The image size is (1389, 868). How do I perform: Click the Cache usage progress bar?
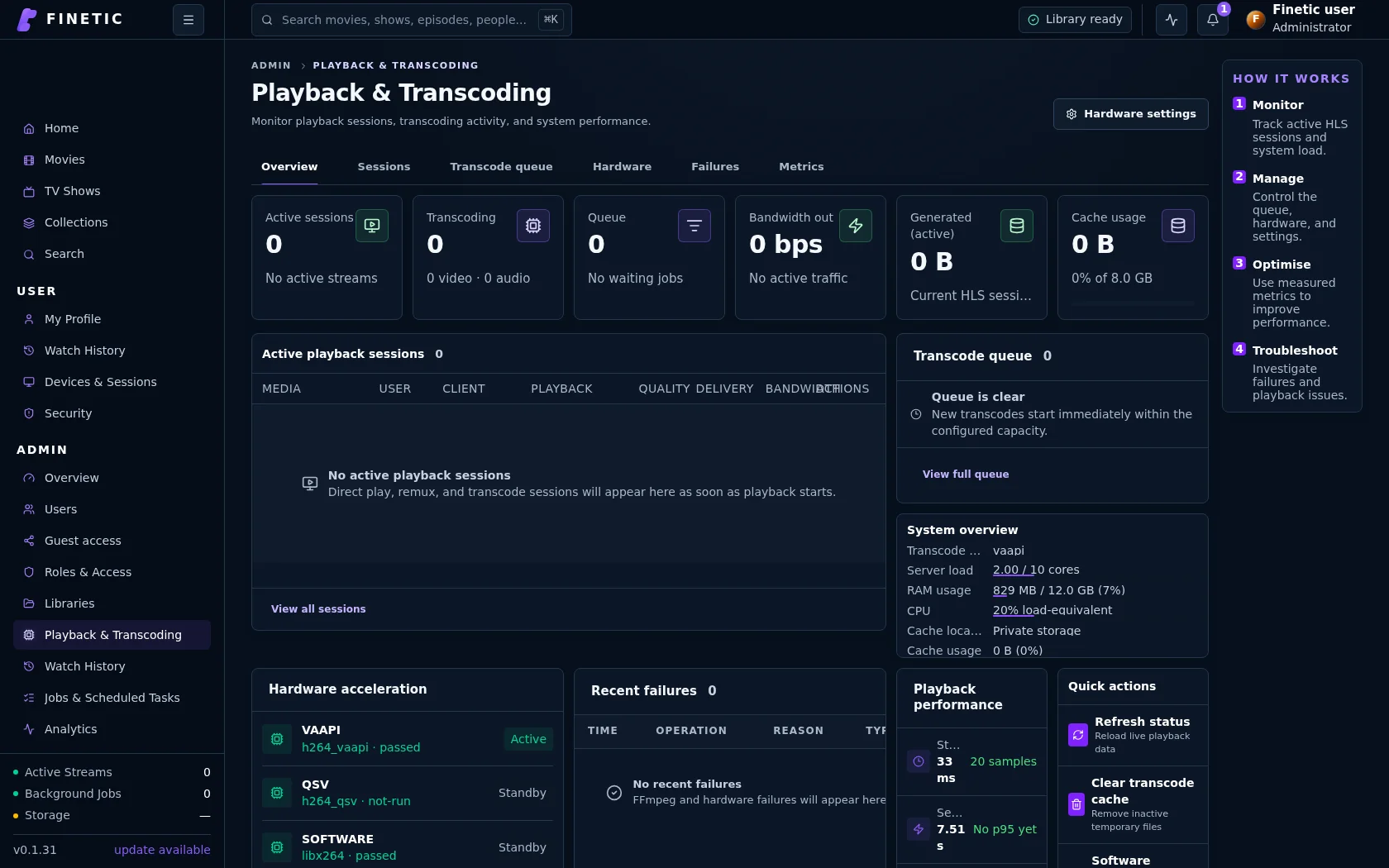(1133, 303)
